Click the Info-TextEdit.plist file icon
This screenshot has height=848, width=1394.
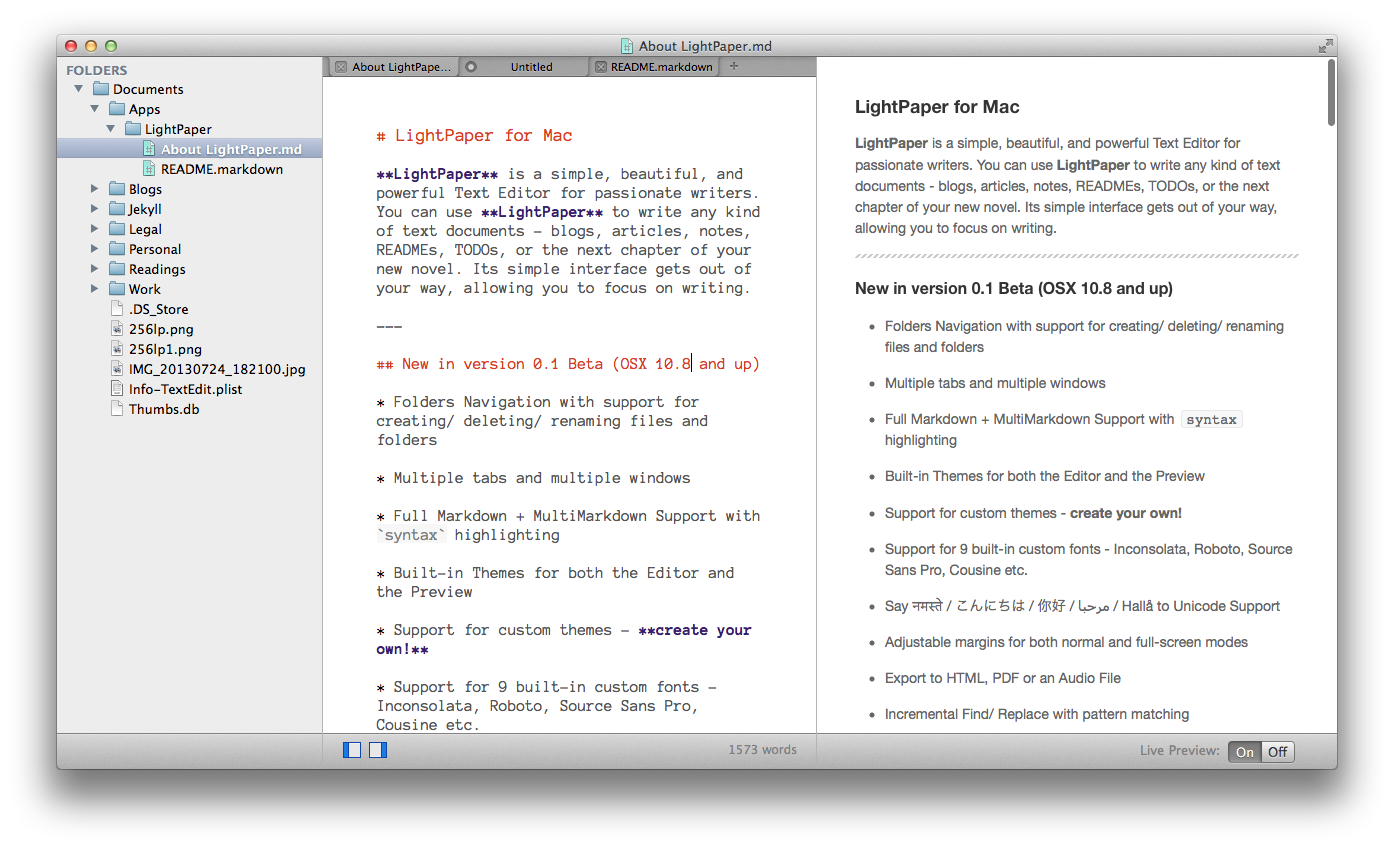point(117,389)
